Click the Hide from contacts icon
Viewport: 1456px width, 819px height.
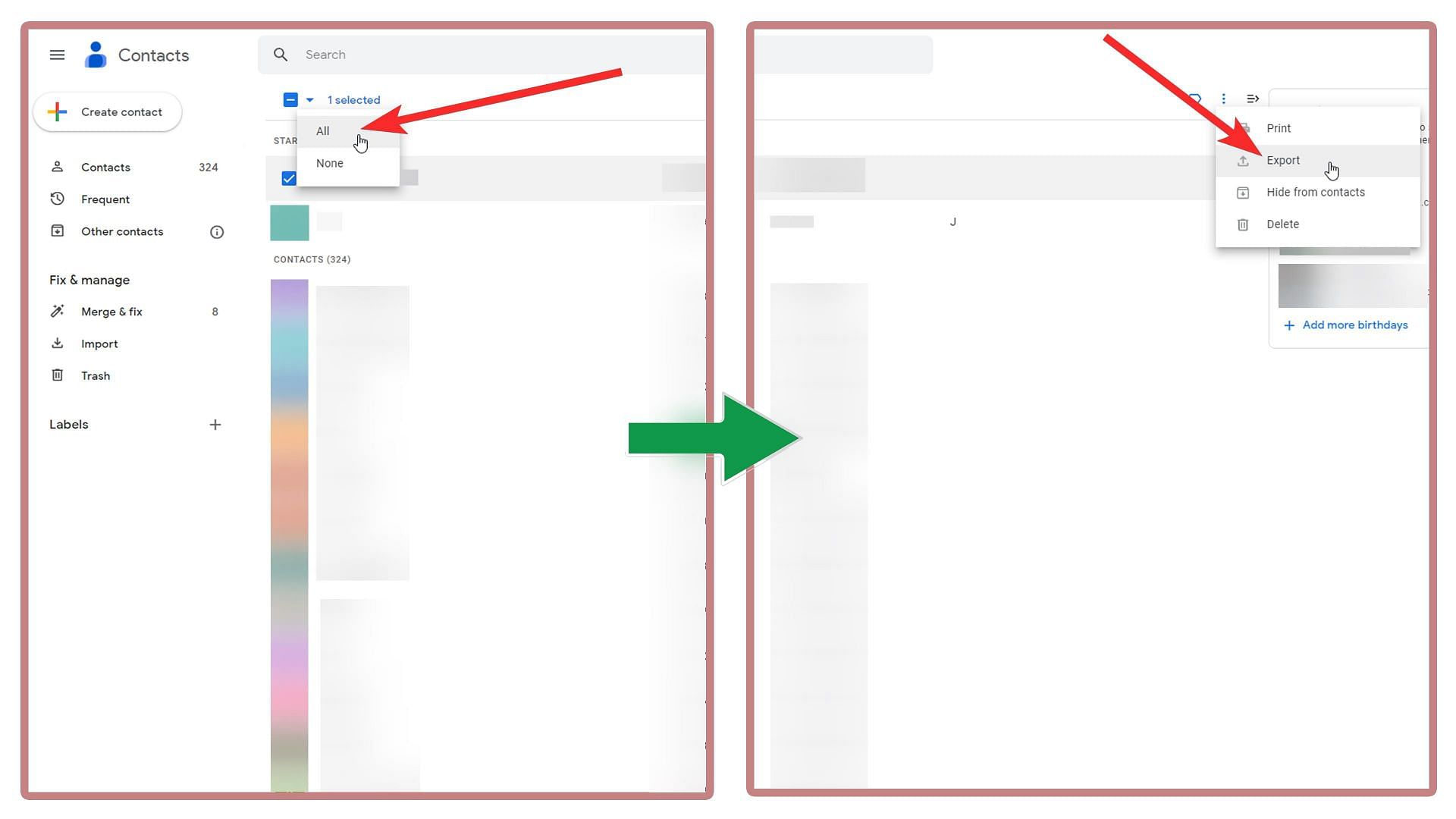pyautogui.click(x=1242, y=192)
